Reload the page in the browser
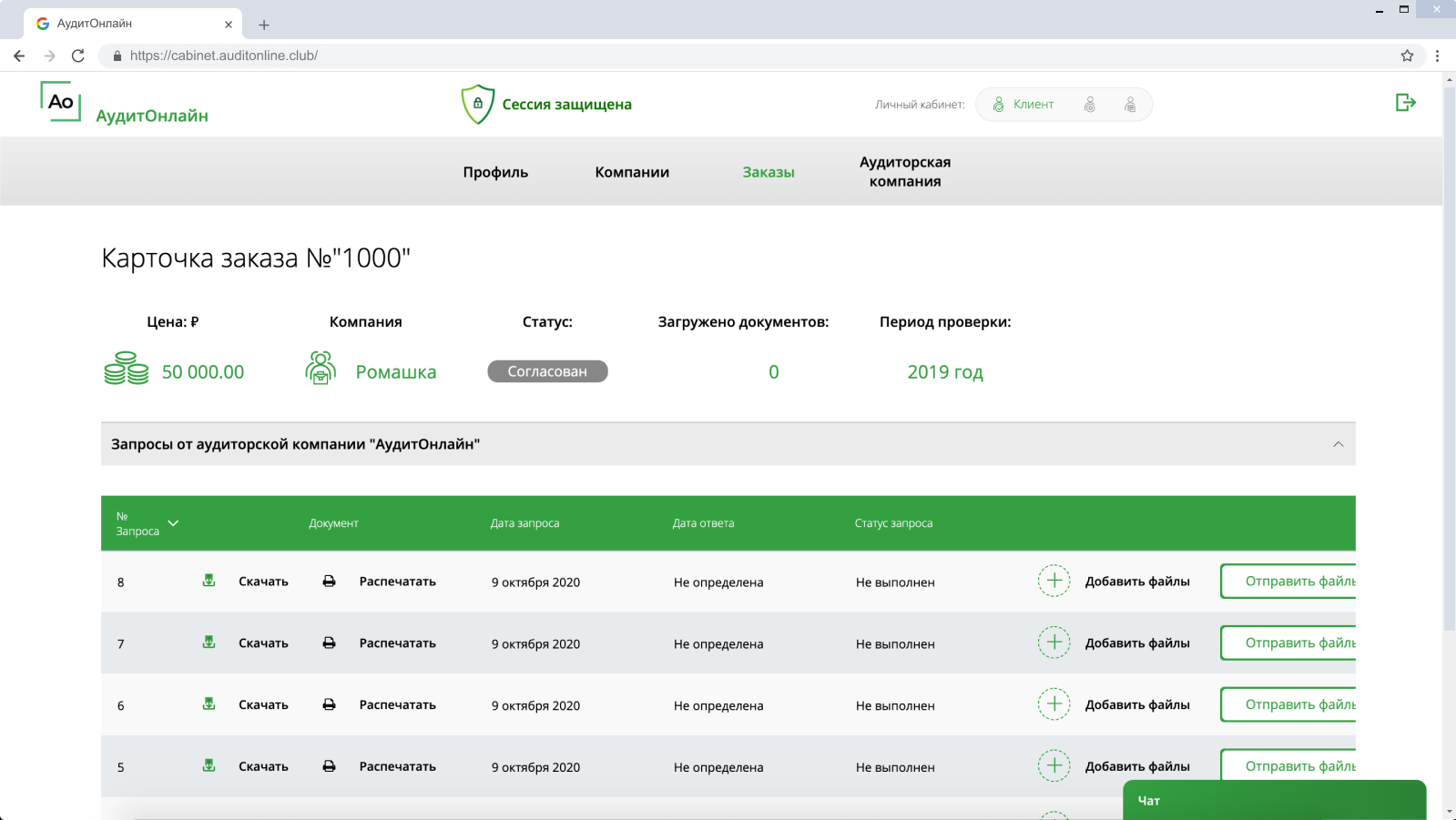 [78, 56]
